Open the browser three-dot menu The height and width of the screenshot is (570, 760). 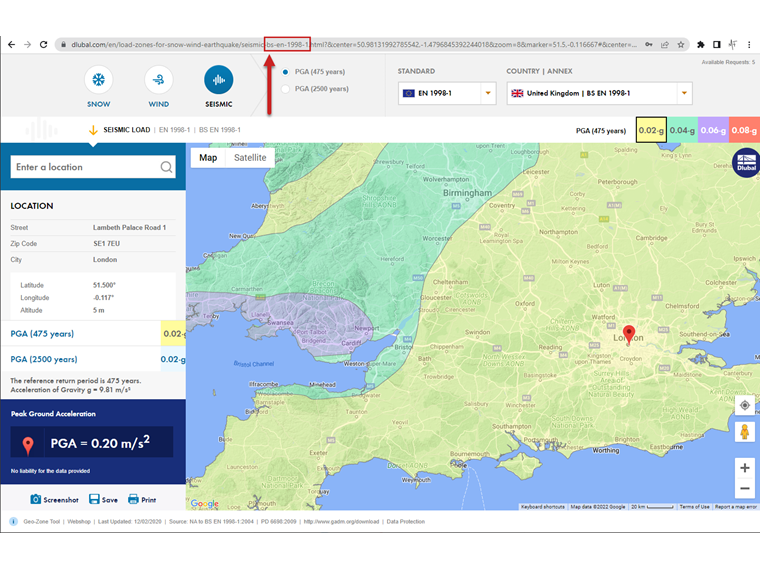point(749,45)
